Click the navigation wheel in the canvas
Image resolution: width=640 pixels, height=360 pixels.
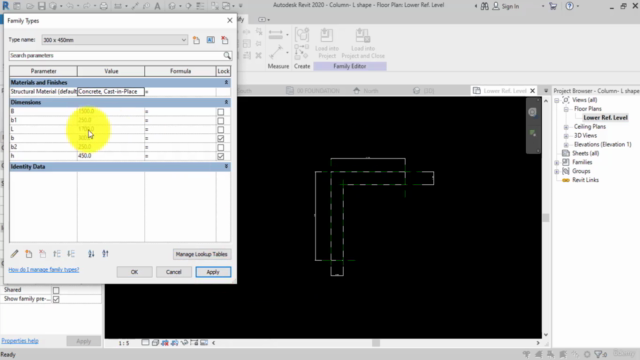coord(532,112)
